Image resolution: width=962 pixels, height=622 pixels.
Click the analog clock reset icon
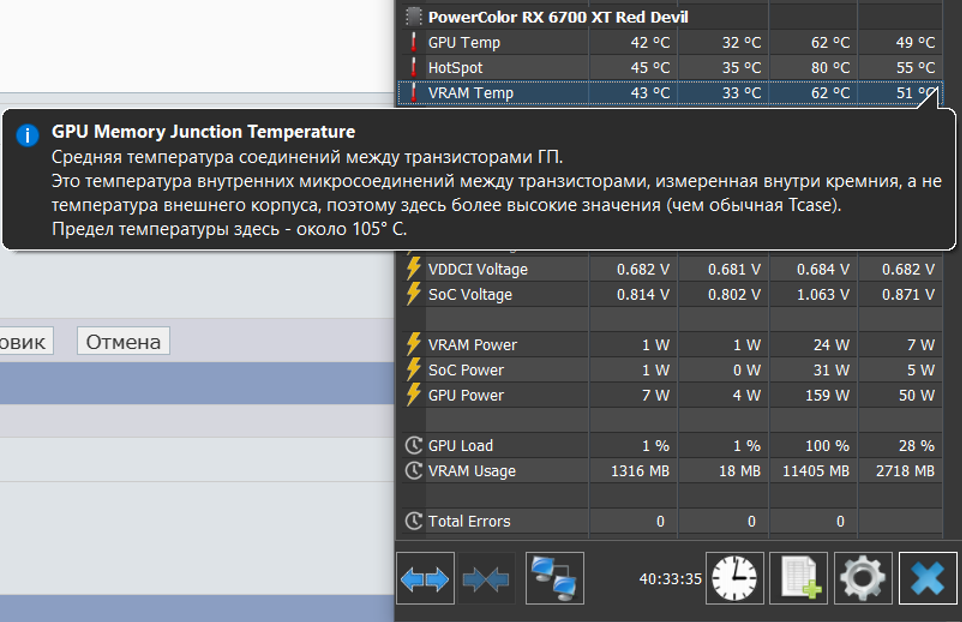point(735,578)
